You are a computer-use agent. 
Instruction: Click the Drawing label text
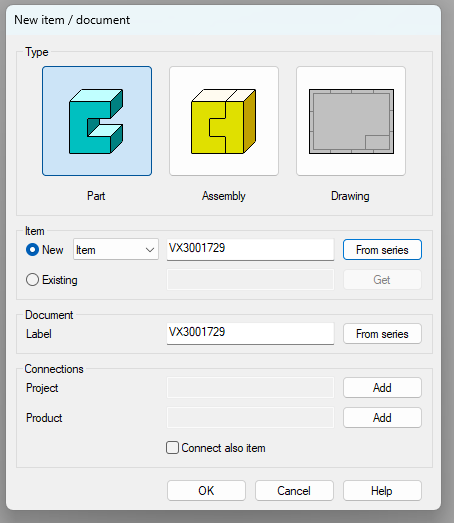pyautogui.click(x=350, y=196)
